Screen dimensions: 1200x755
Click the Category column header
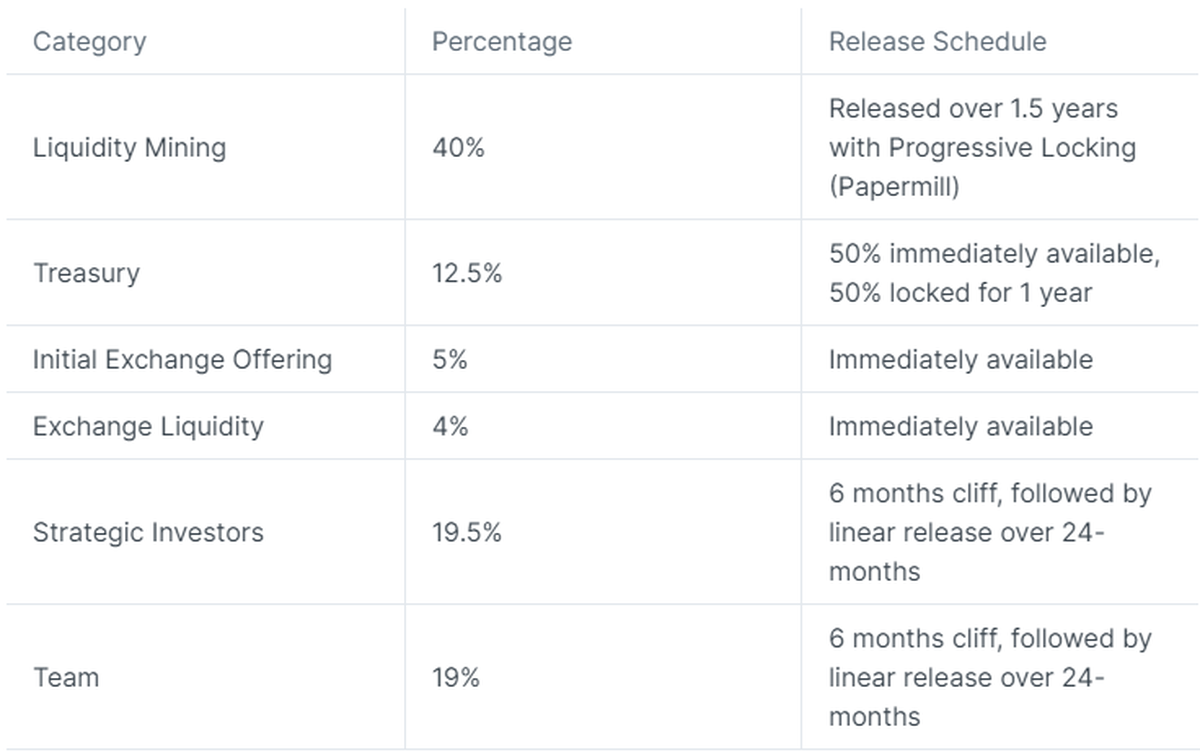tap(89, 42)
